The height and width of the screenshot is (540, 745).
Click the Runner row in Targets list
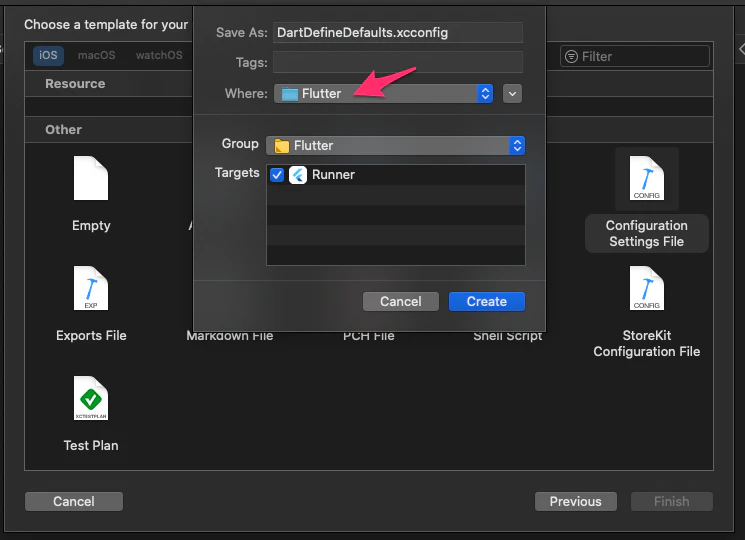click(x=396, y=175)
